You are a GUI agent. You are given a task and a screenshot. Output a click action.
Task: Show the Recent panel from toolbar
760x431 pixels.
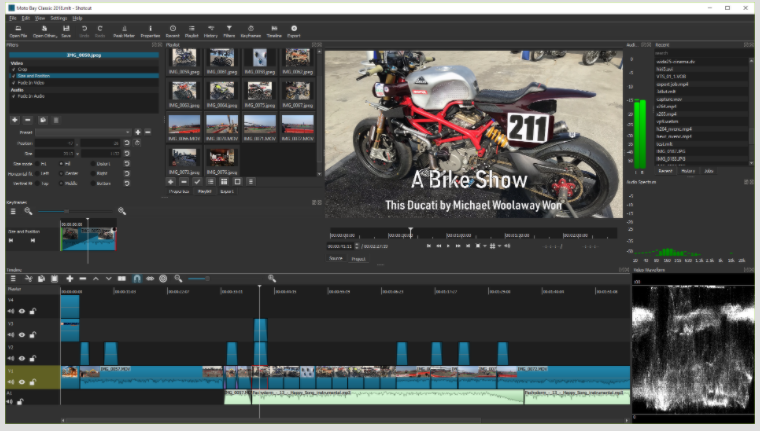(x=173, y=32)
